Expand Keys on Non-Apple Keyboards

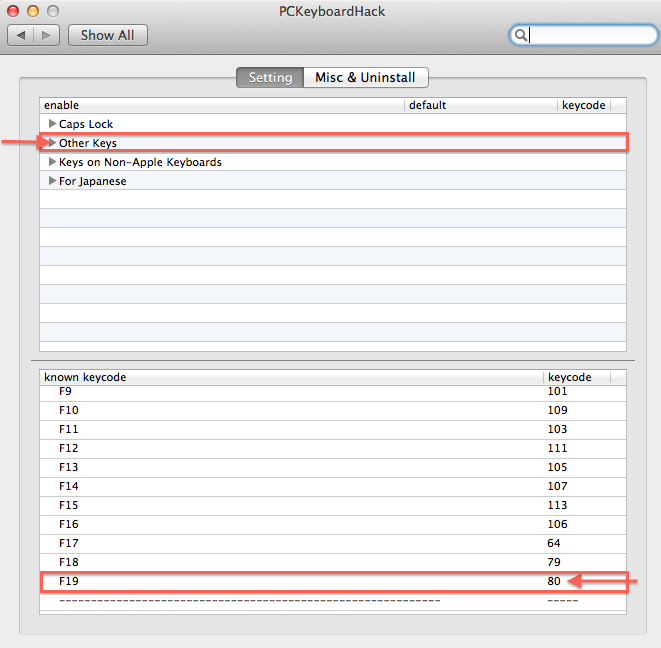click(53, 162)
